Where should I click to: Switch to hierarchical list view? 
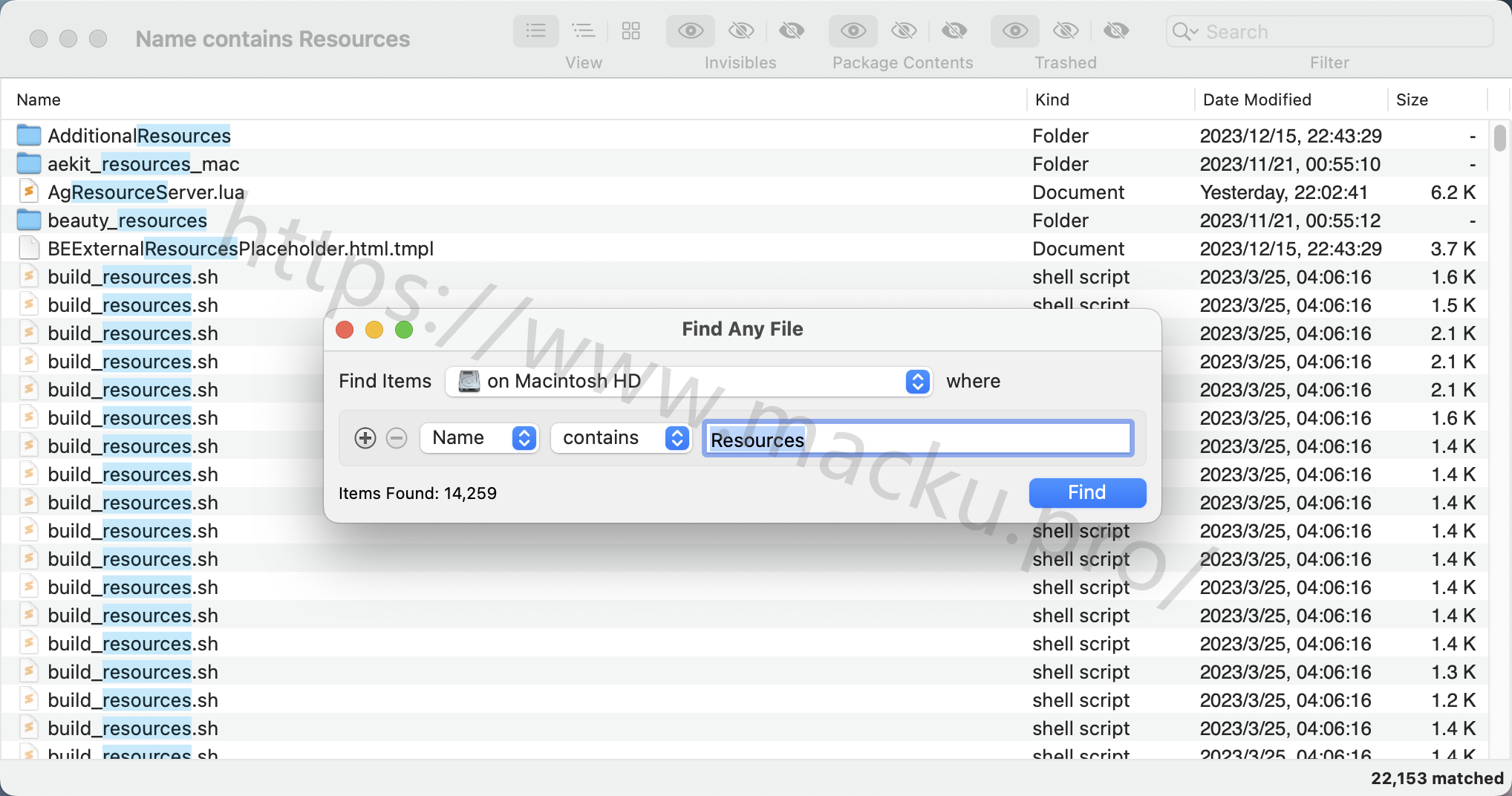point(583,31)
